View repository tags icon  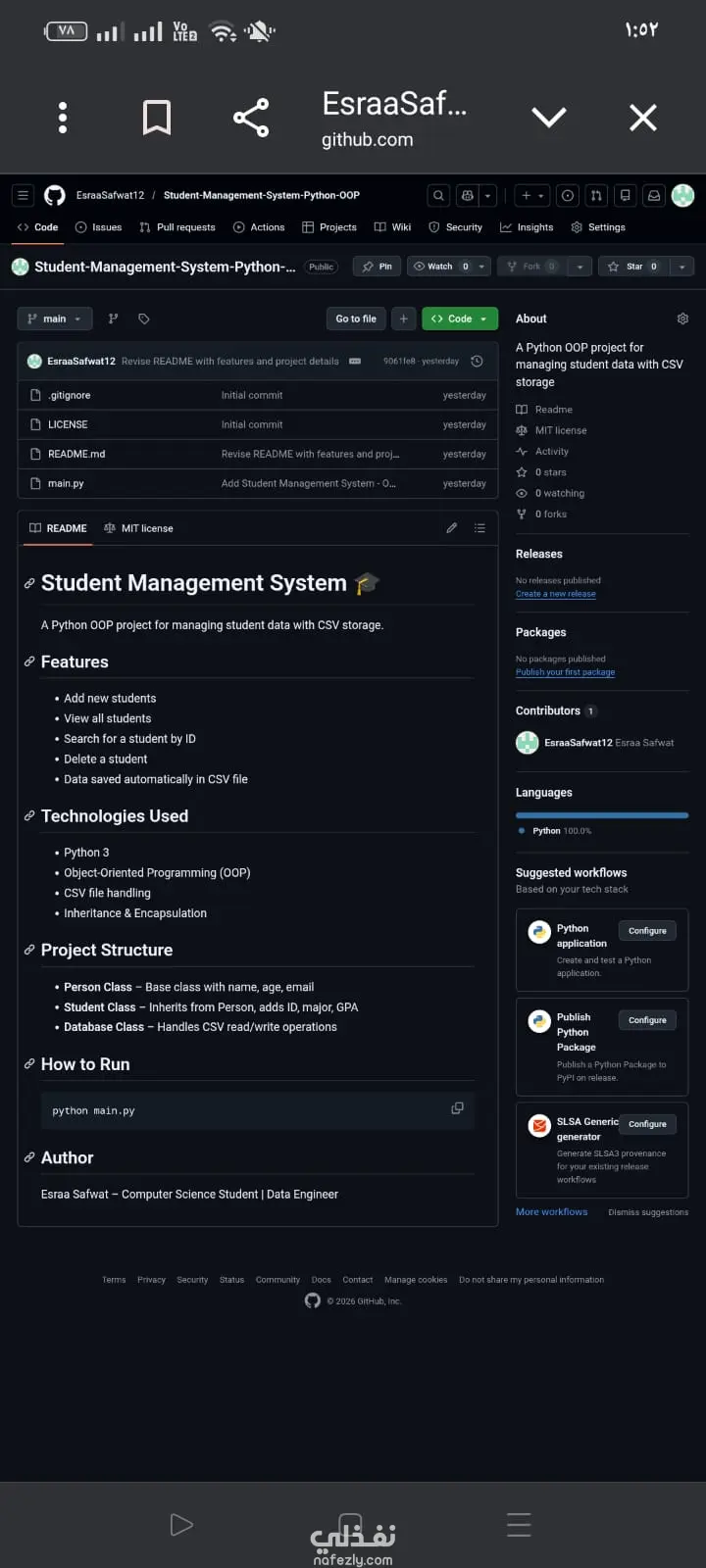click(x=144, y=318)
